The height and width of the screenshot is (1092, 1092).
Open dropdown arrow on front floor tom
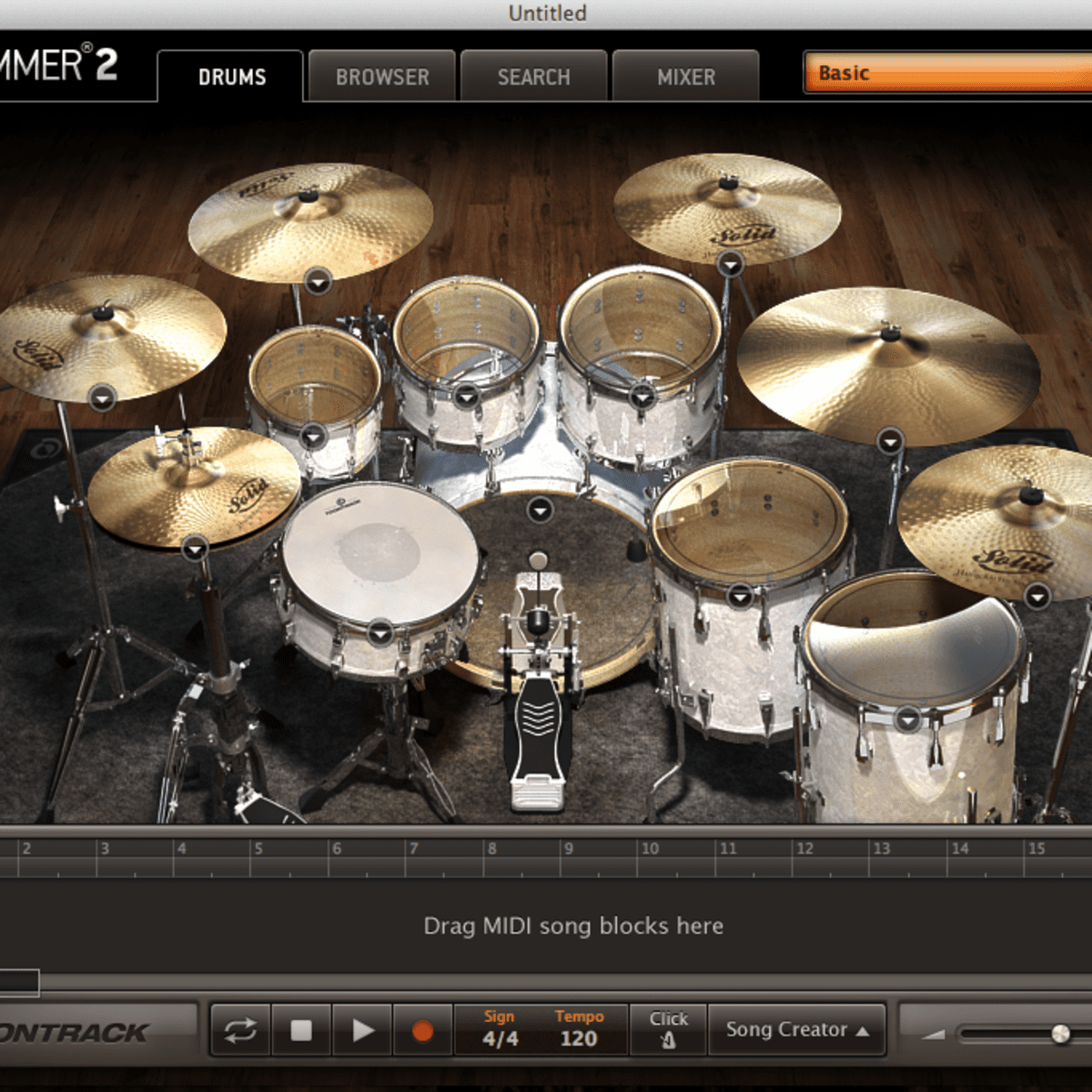pyautogui.click(x=907, y=720)
